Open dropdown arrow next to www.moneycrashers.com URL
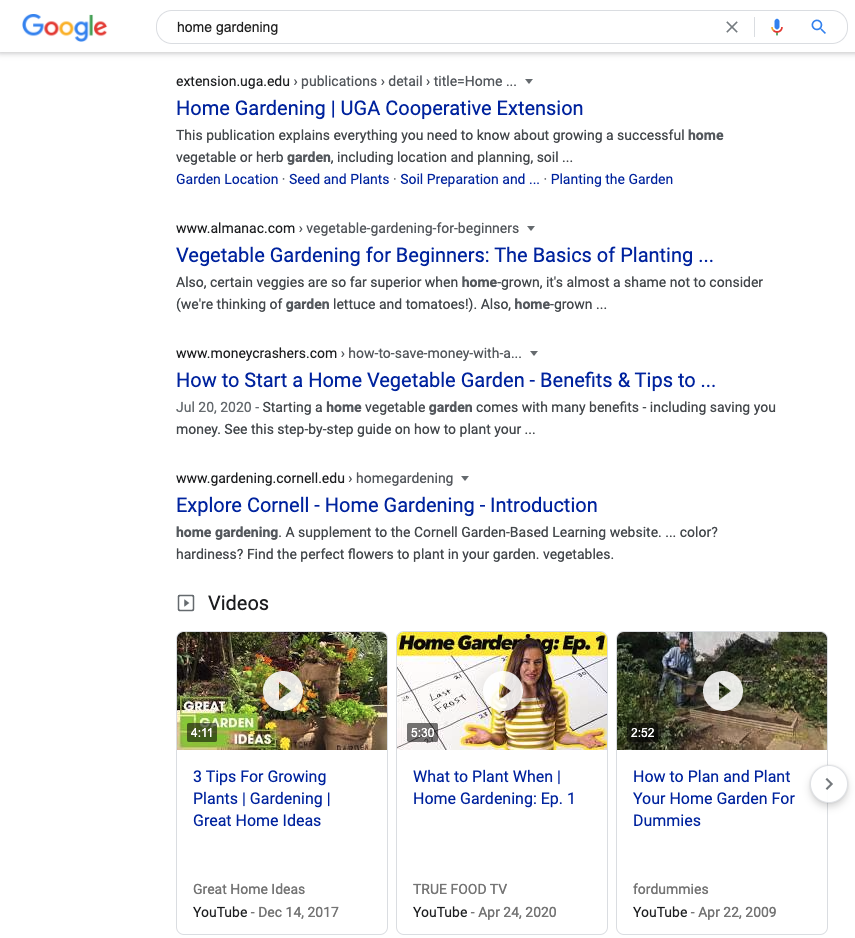 coord(534,354)
